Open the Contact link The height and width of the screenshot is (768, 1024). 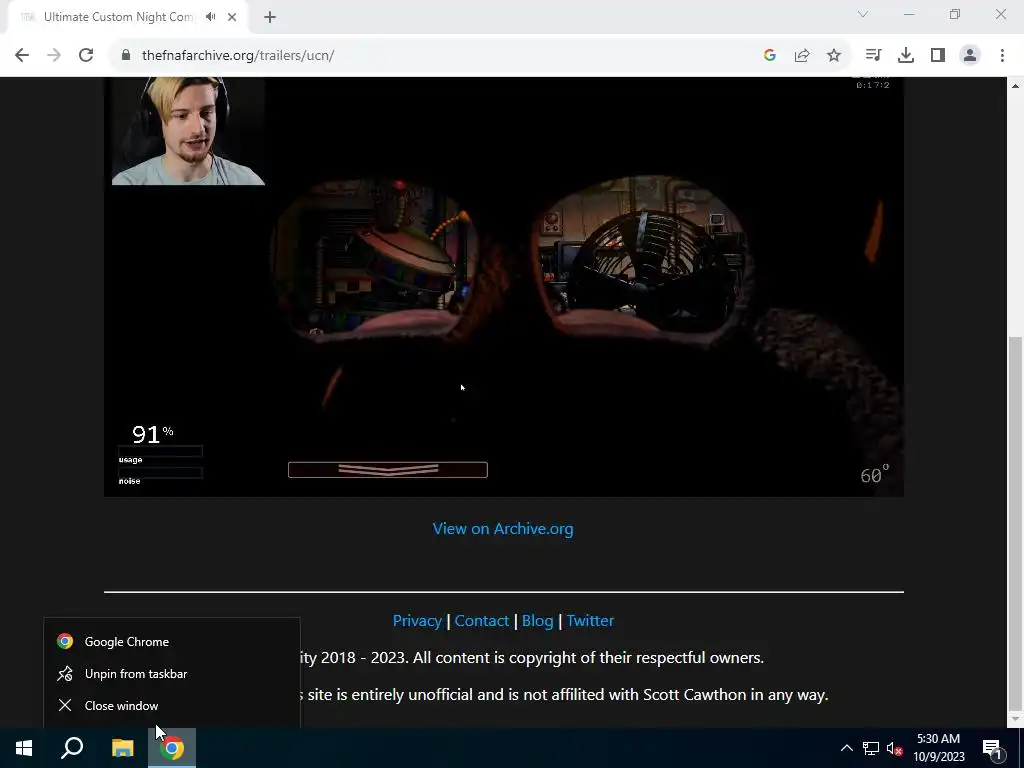point(481,620)
